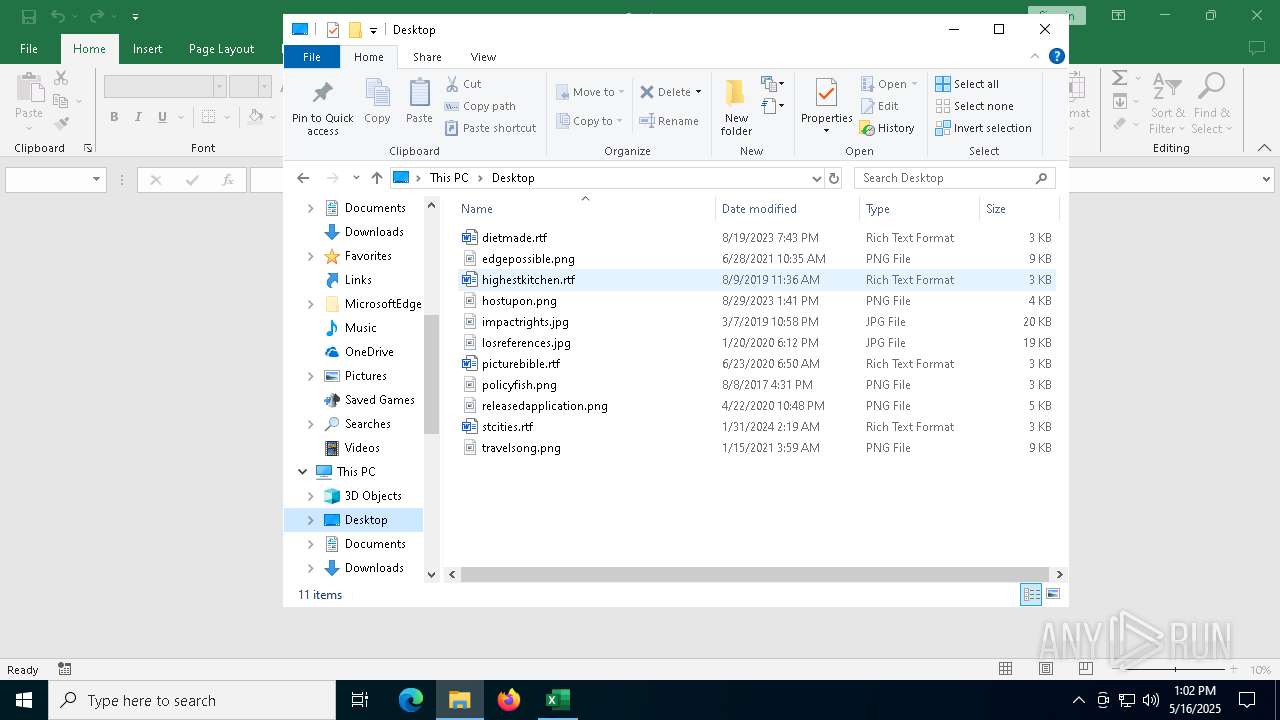Refresh the Desktop folder view
1280x720 pixels.
[x=834, y=178]
